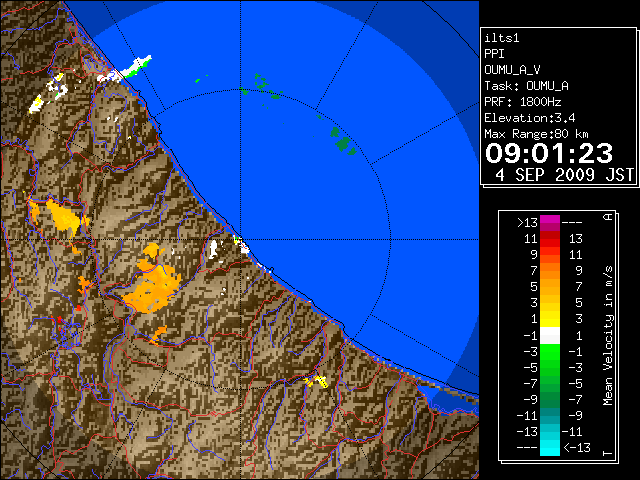Image resolution: width=640 pixels, height=480 pixels.
Task: Click the "PPI" scan type text
Action: click(494, 54)
